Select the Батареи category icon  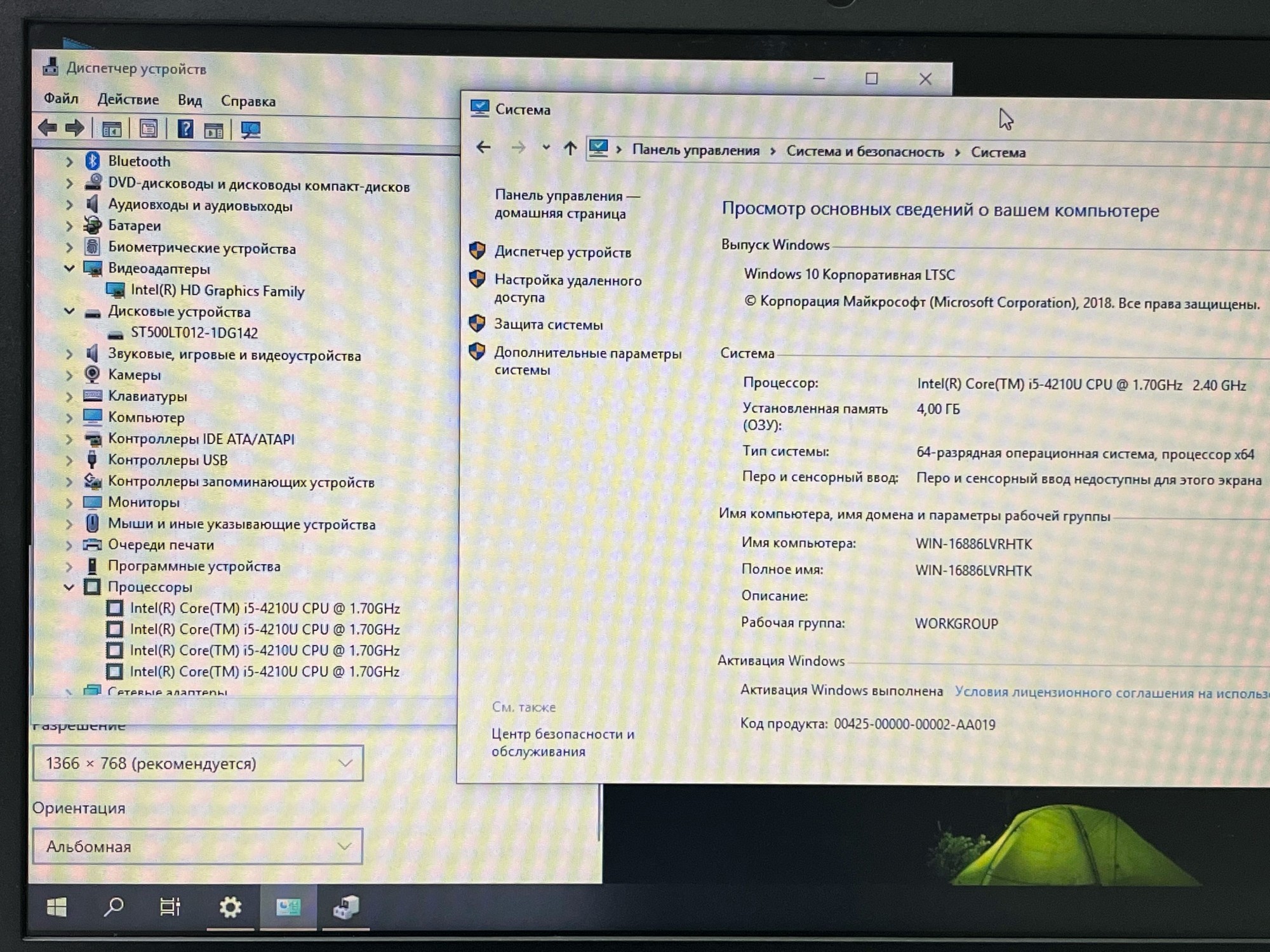[93, 225]
